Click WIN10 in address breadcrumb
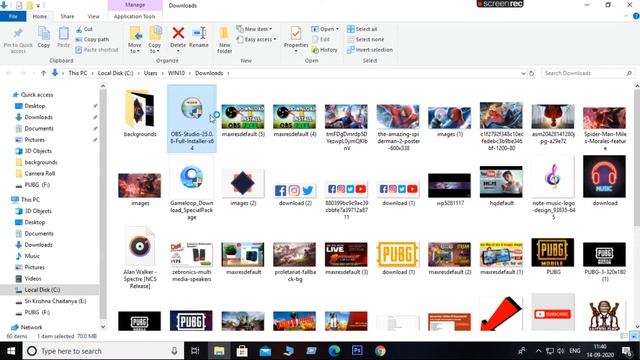This screenshot has width=640, height=360. point(176,73)
